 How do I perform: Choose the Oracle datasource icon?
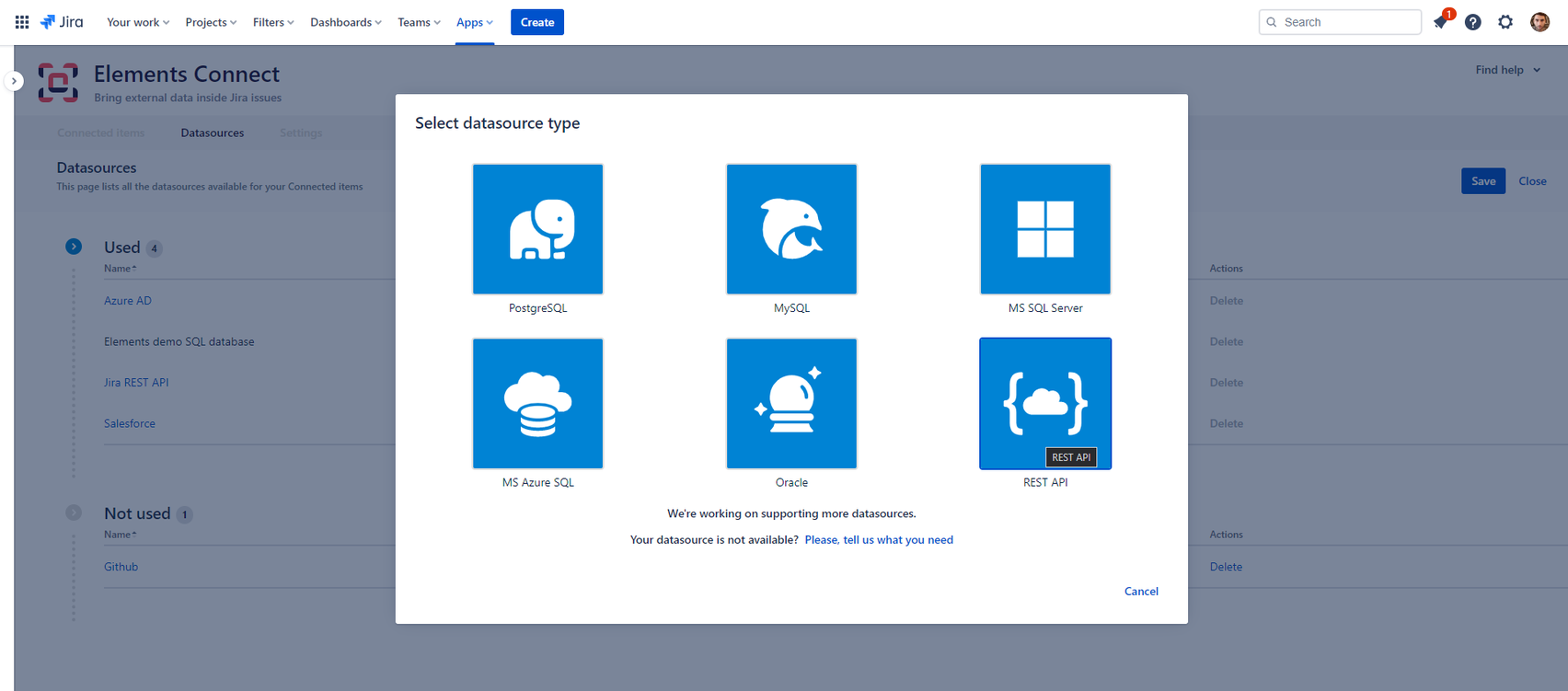[x=791, y=404]
